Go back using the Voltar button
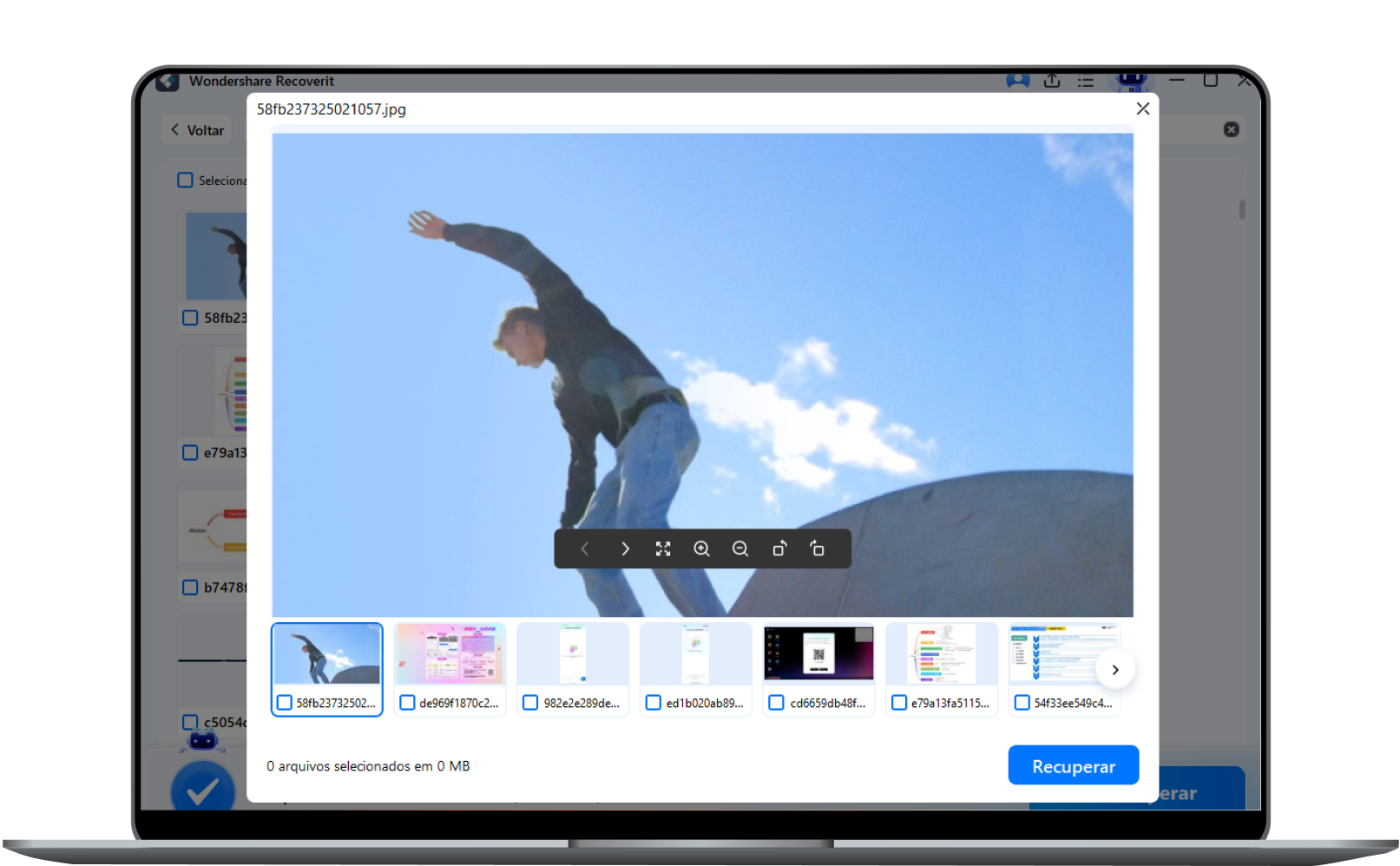 click(x=198, y=130)
